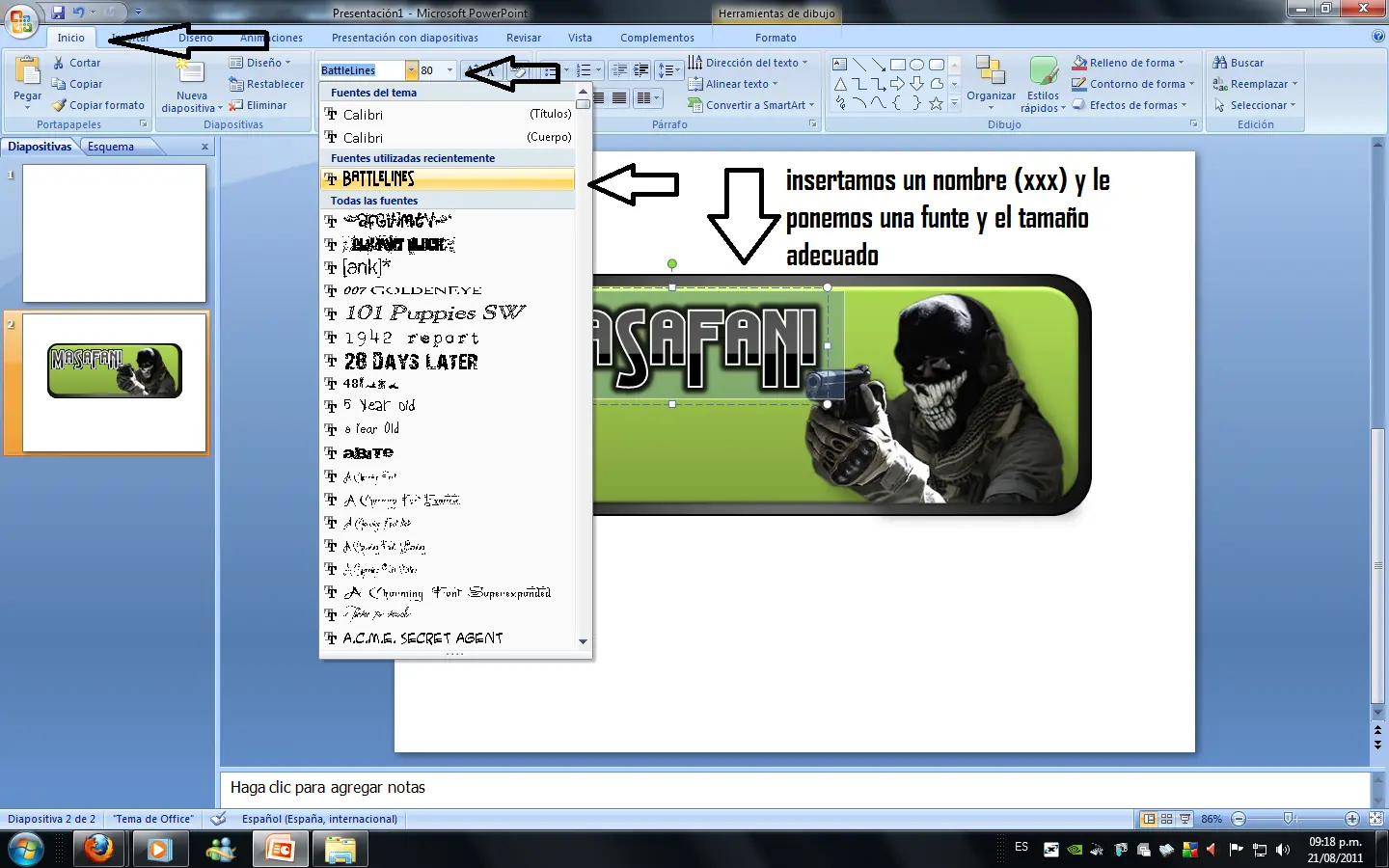Reset the slide with Restablecer
This screenshot has width=1389, height=868.
click(266, 84)
